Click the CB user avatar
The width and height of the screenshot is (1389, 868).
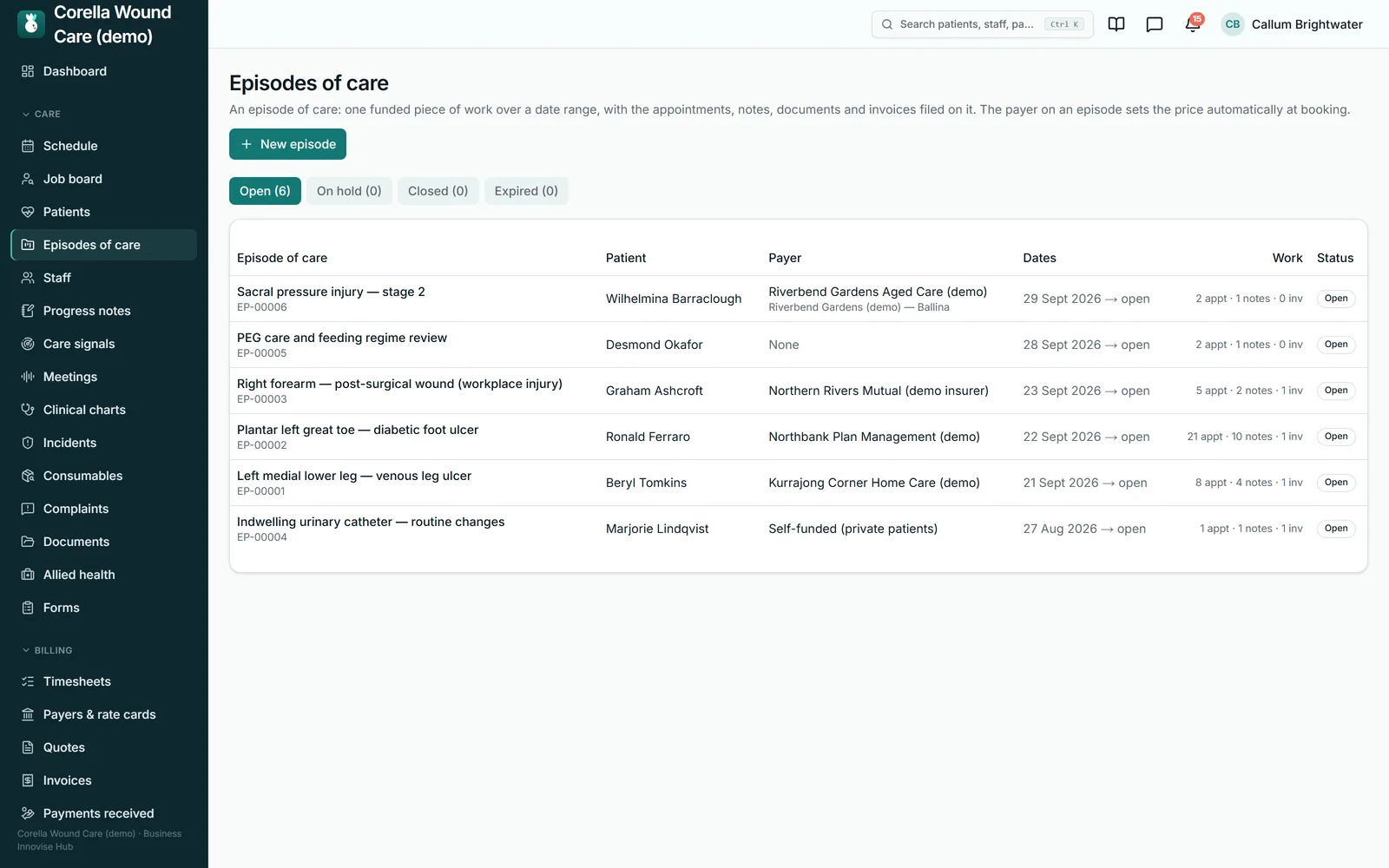pos(1233,24)
